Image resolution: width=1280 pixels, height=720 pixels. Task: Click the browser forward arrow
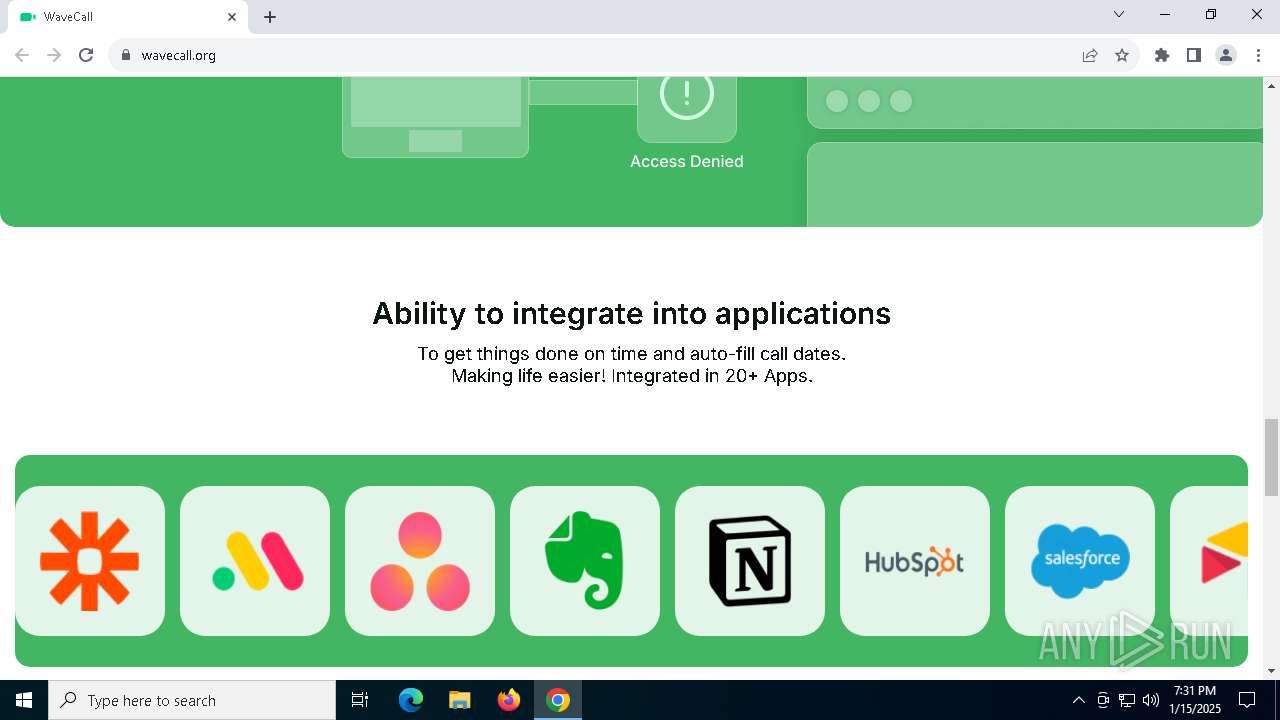coord(54,55)
